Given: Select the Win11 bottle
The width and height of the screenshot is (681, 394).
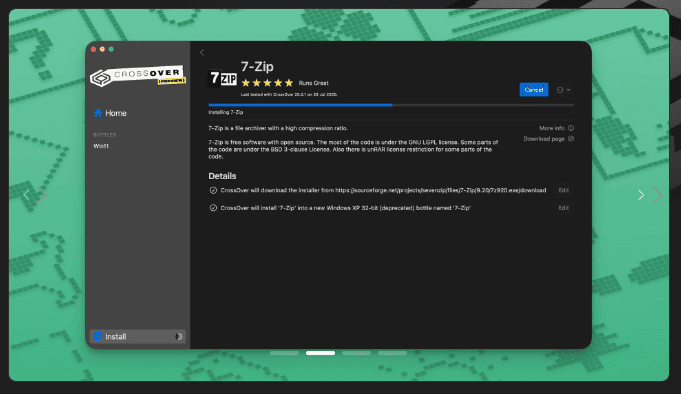Looking at the screenshot, I should click(x=101, y=146).
